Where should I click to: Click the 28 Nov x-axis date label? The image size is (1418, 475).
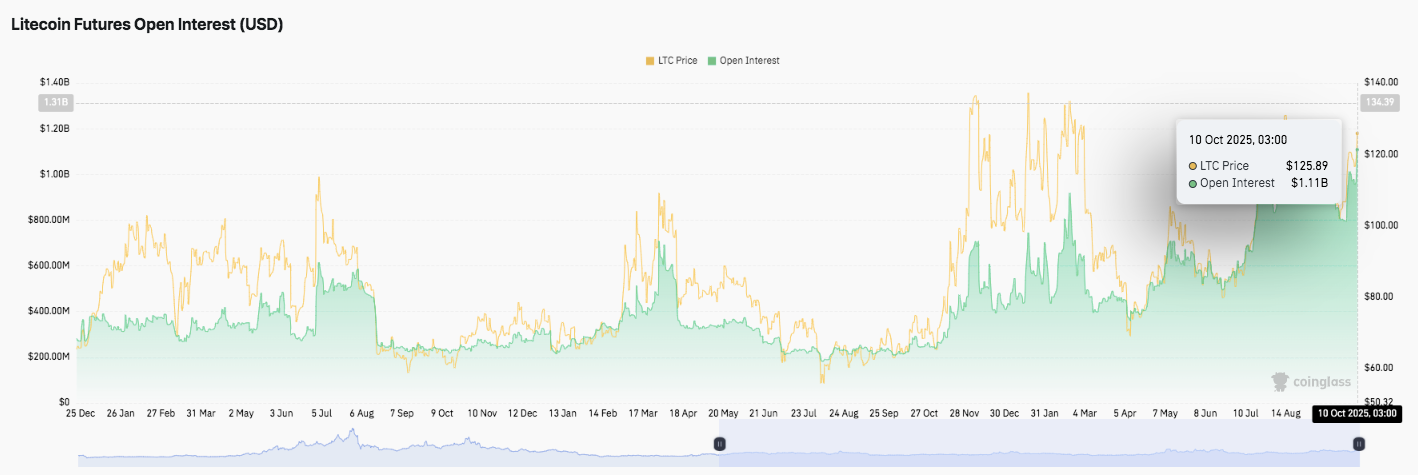(x=965, y=413)
